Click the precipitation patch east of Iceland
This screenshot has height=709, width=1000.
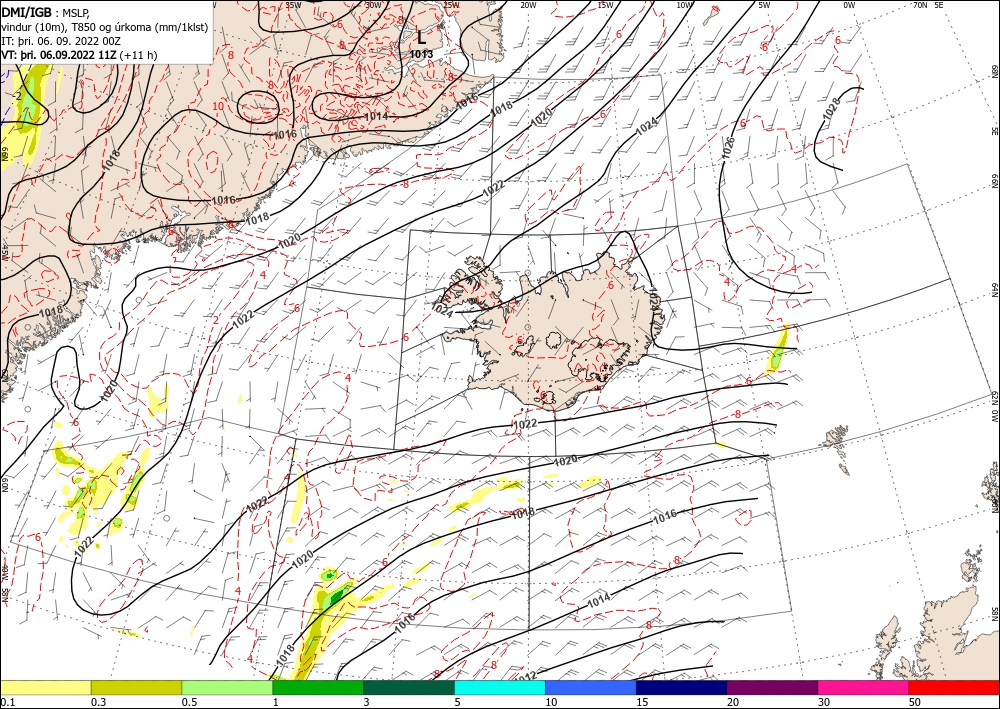pos(777,350)
